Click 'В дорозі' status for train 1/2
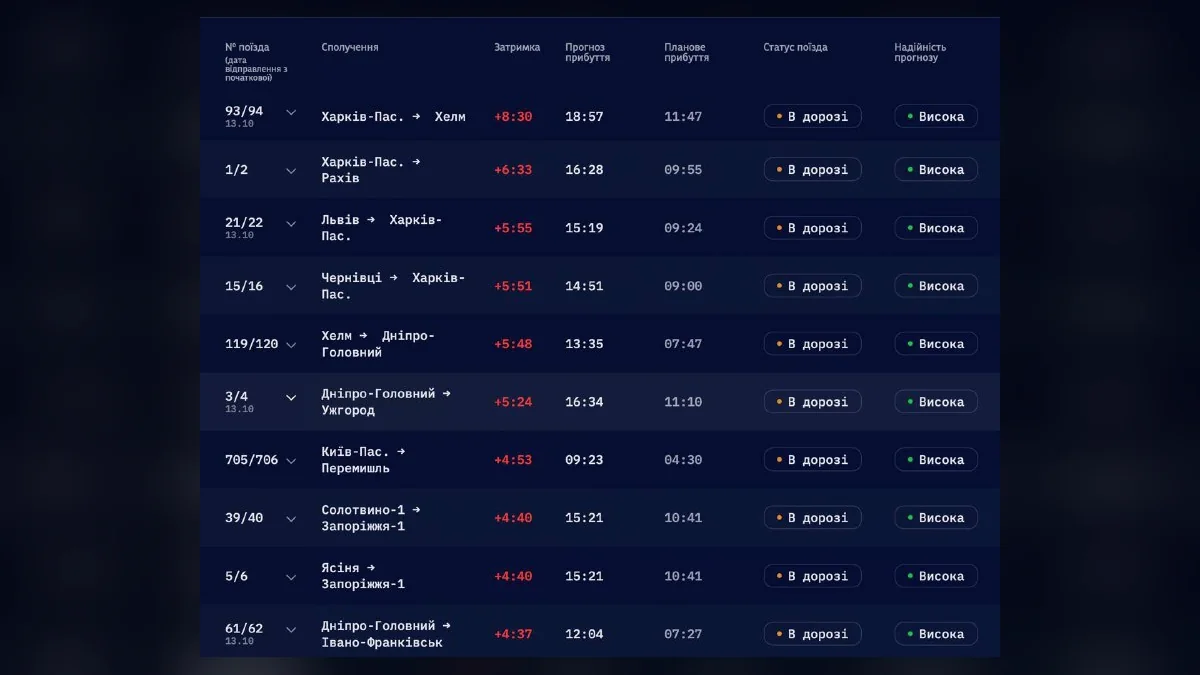 812,170
